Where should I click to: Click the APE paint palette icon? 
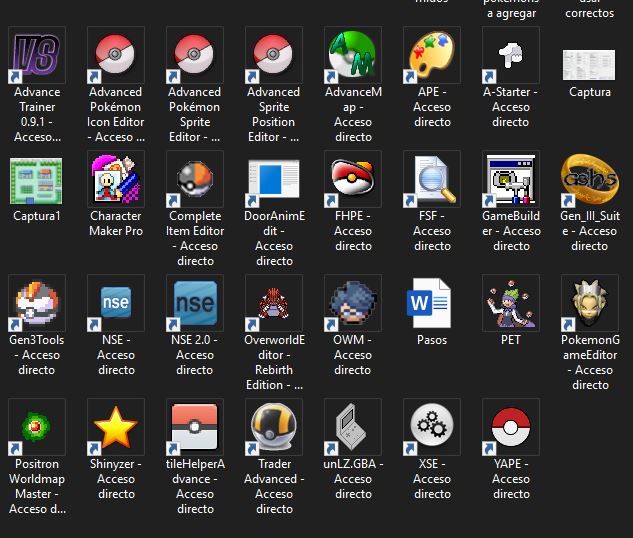[x=432, y=56]
